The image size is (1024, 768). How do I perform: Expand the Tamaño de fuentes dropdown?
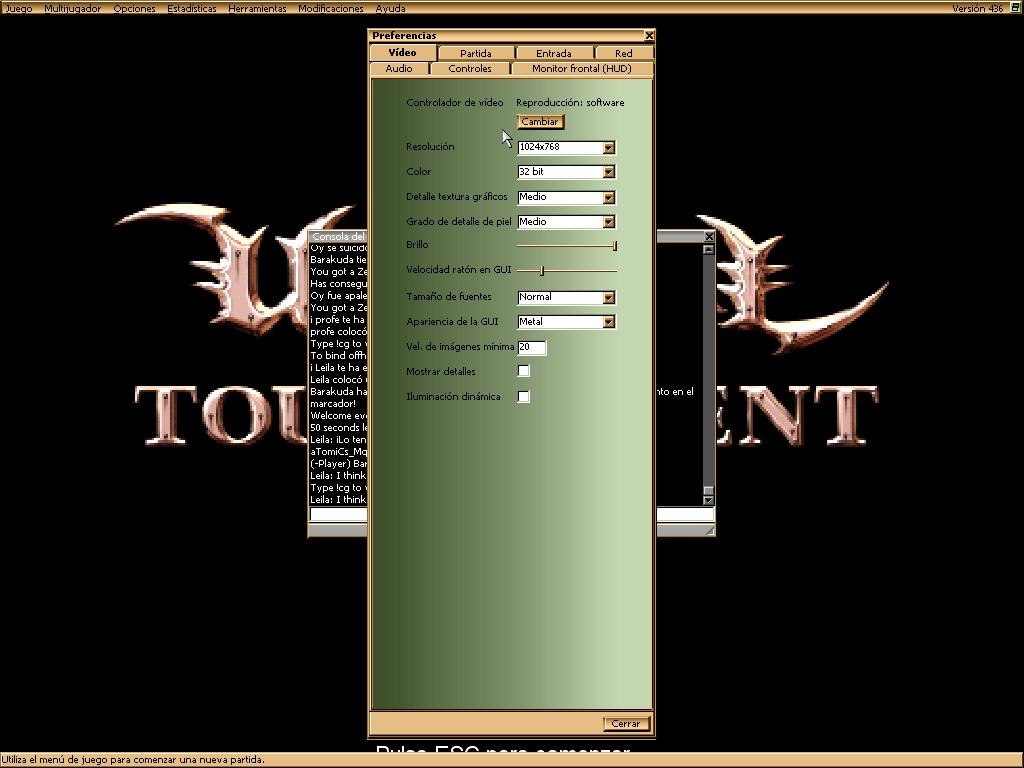[x=609, y=298]
